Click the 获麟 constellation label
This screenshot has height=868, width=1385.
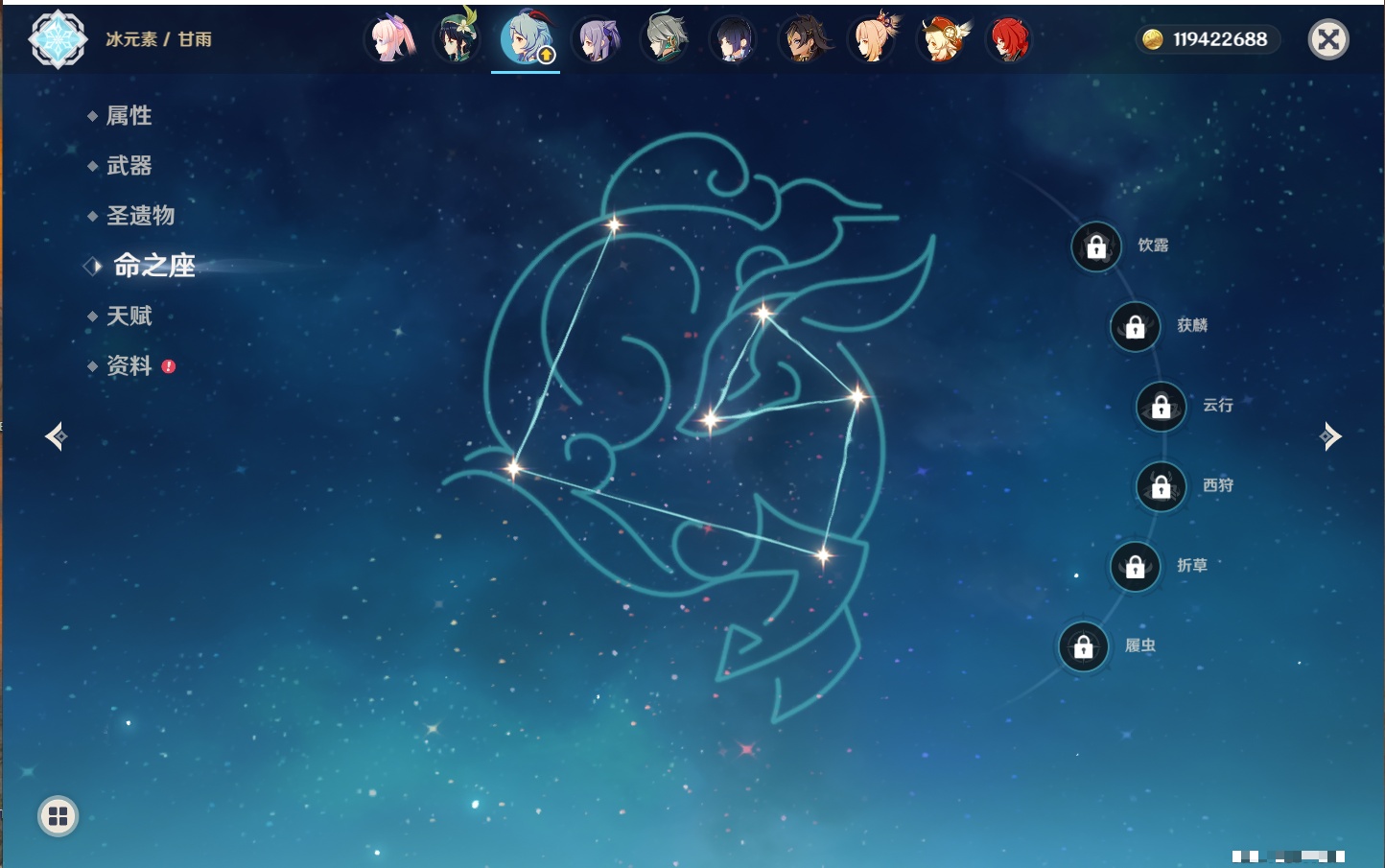[x=1192, y=325]
